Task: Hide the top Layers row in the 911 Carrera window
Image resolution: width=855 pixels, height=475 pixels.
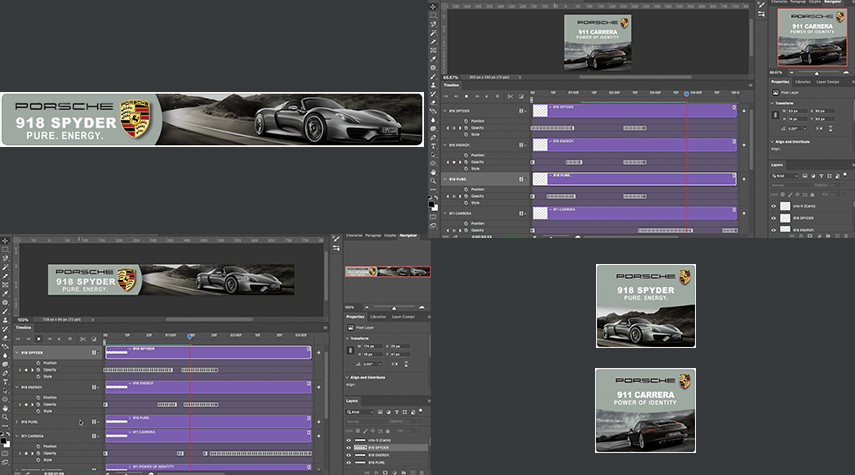Action: pyautogui.click(x=773, y=206)
